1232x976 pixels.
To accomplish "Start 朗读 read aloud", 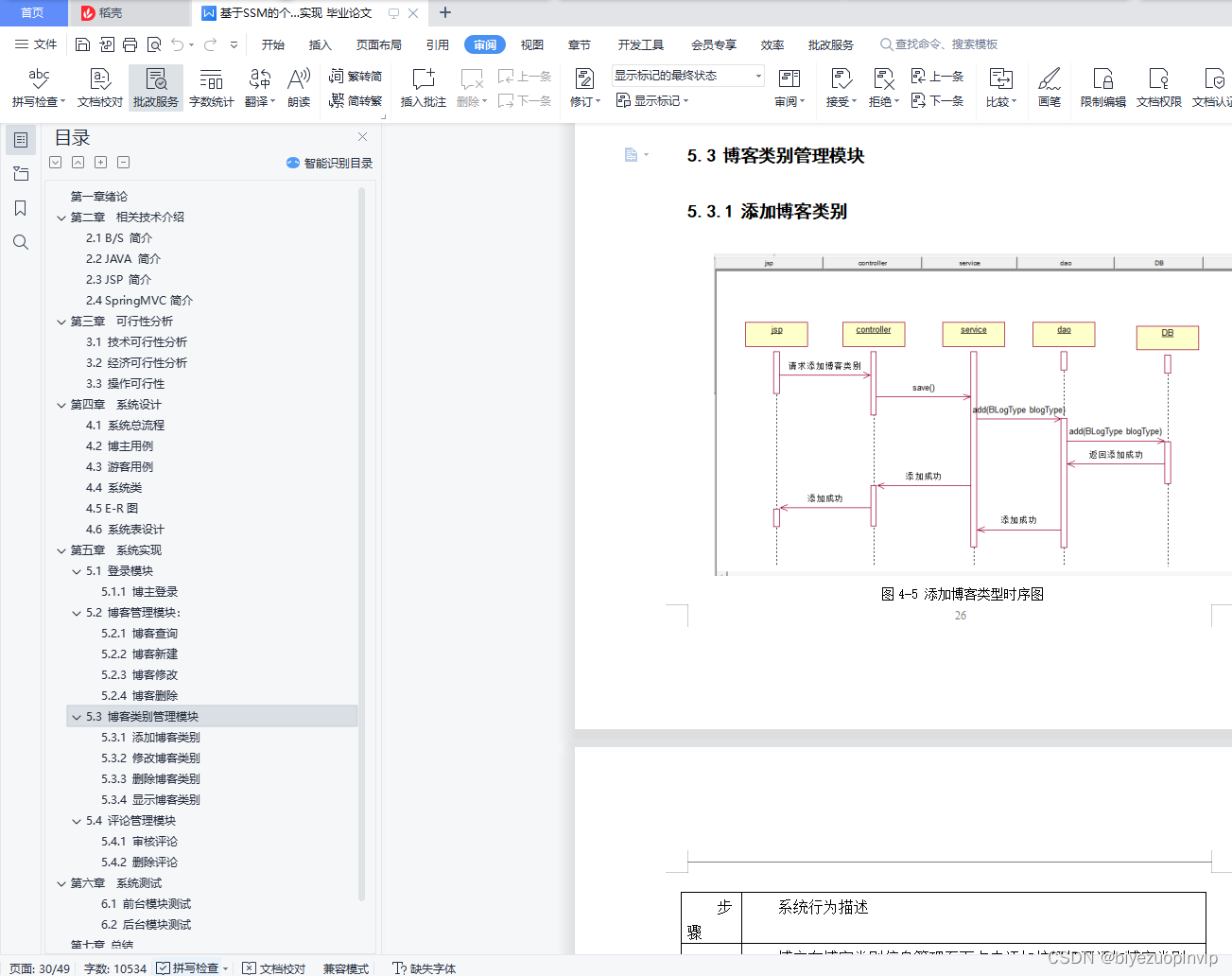I will click(x=299, y=87).
